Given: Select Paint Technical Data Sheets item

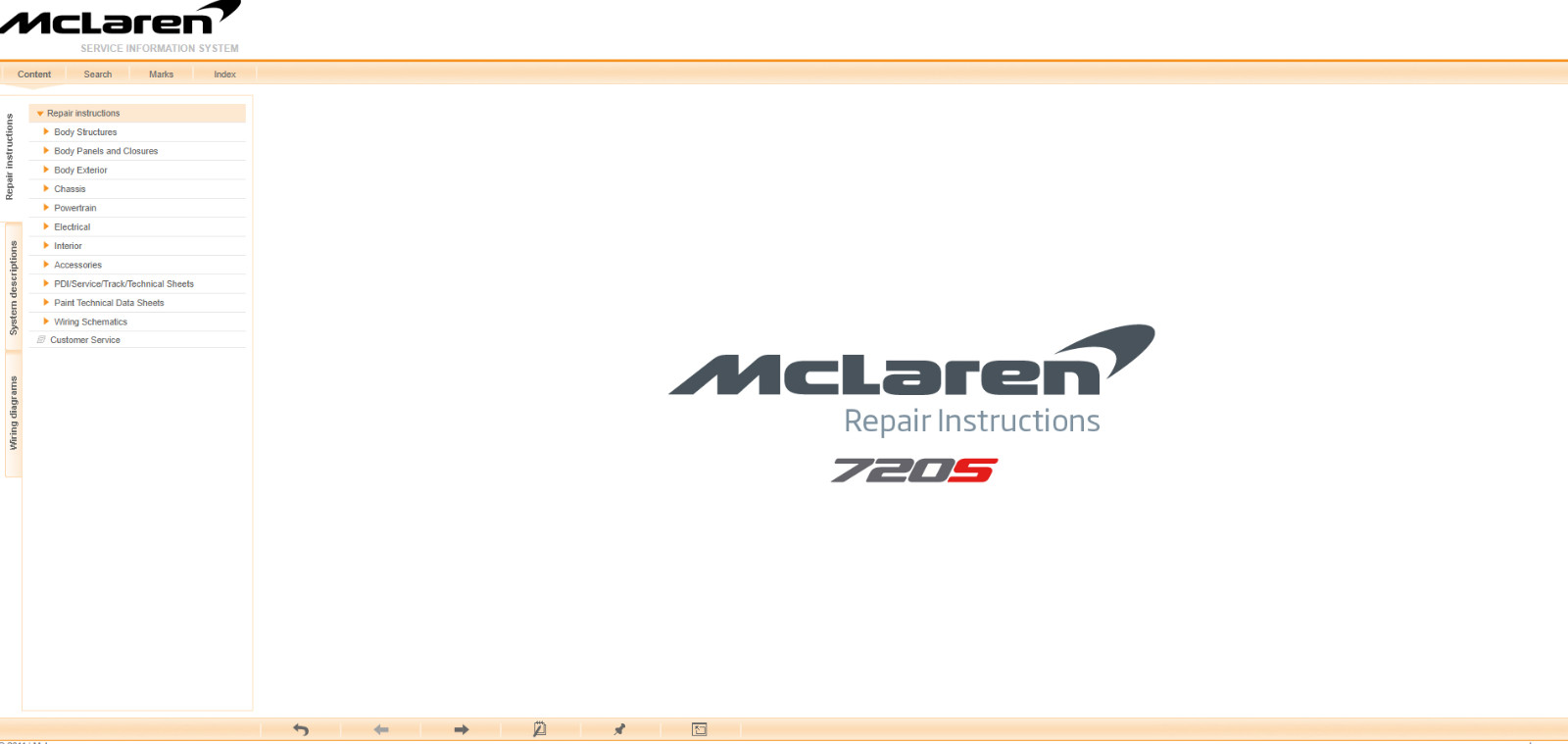Looking at the screenshot, I should point(109,303).
